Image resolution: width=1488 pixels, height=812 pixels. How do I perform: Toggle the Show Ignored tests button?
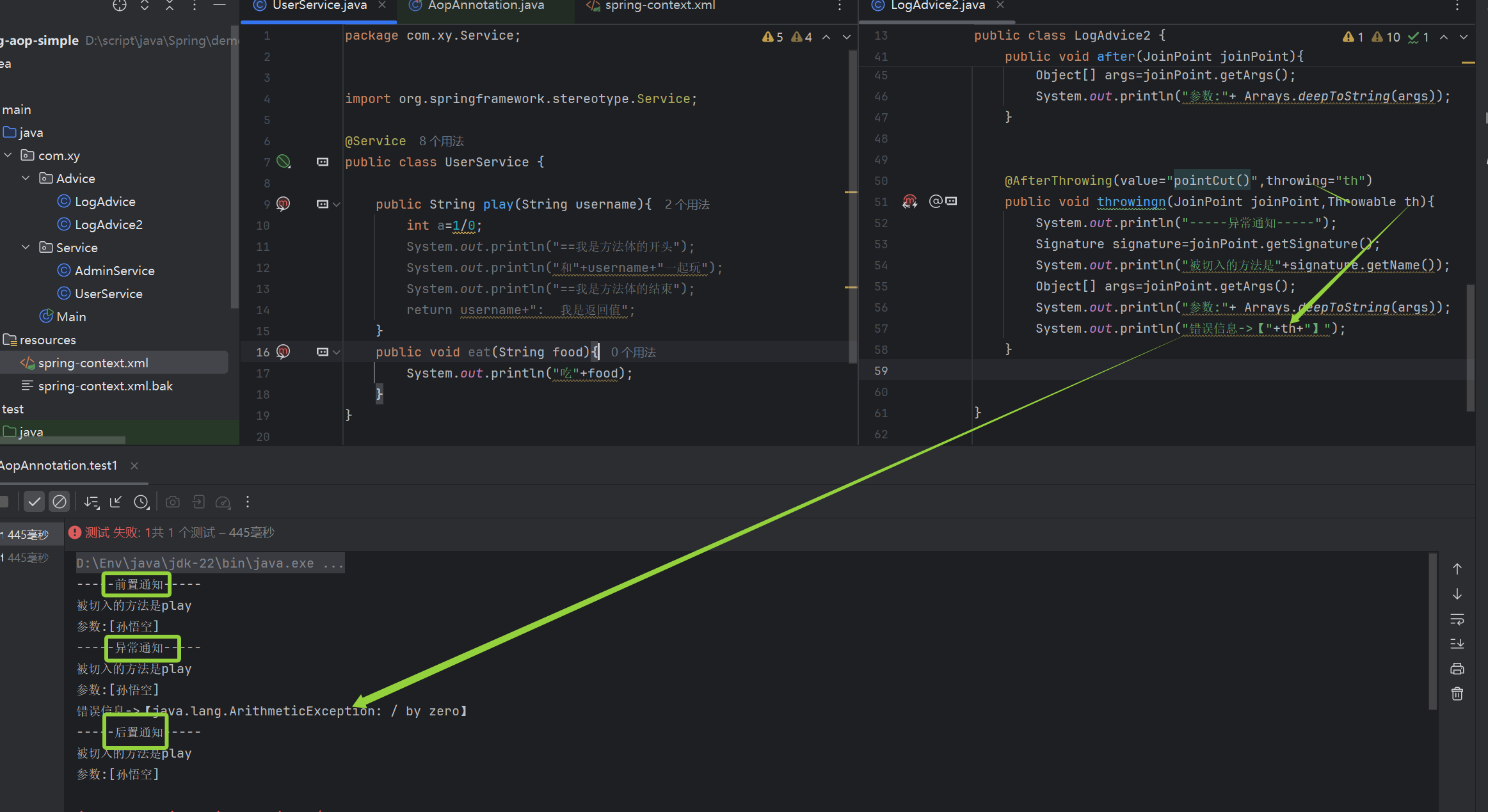(60, 502)
